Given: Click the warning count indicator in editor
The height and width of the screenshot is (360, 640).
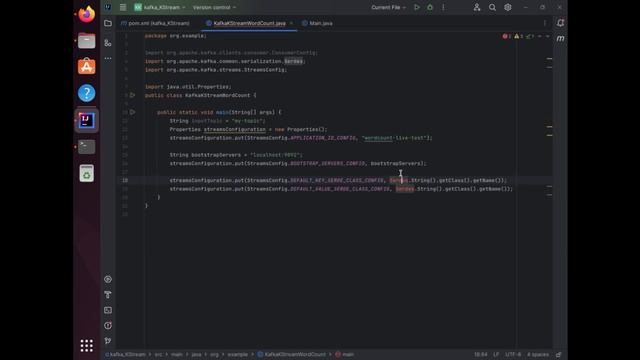Looking at the screenshot, I should (518, 36).
